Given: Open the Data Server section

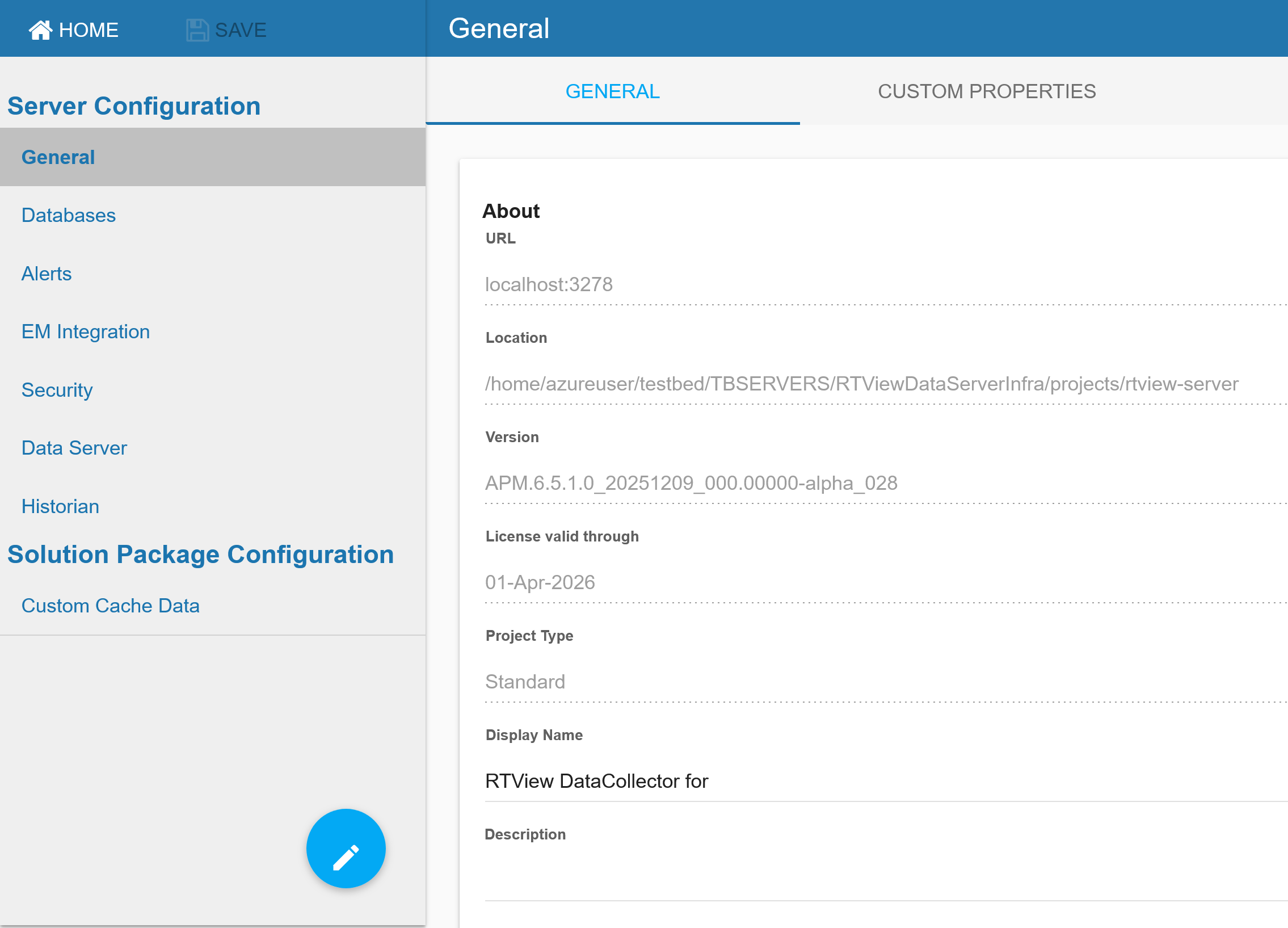Looking at the screenshot, I should click(74, 448).
